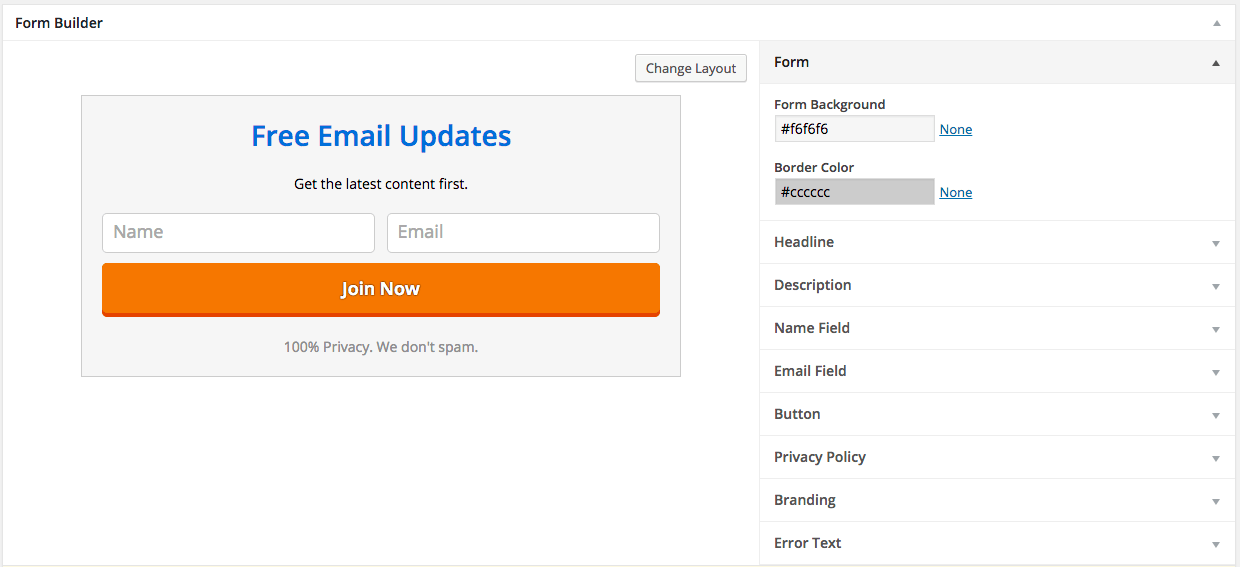Click the Change Layout button
The image size is (1240, 567).
(x=691, y=68)
